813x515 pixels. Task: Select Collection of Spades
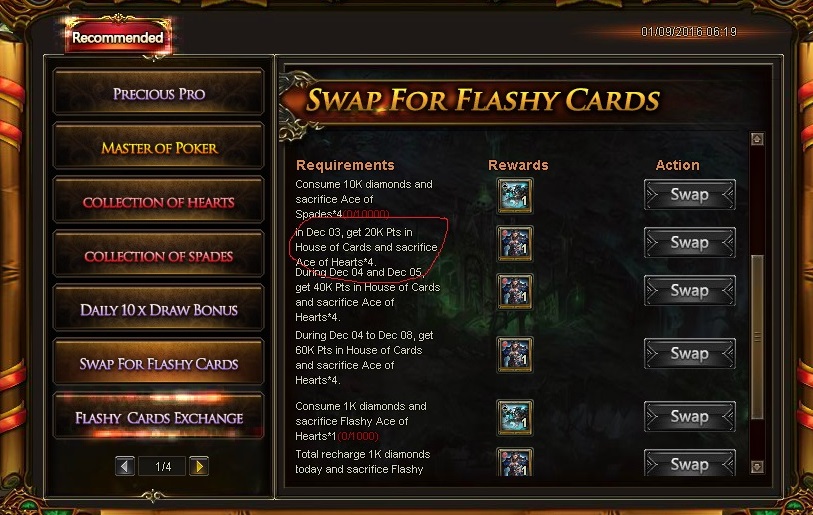pos(159,256)
